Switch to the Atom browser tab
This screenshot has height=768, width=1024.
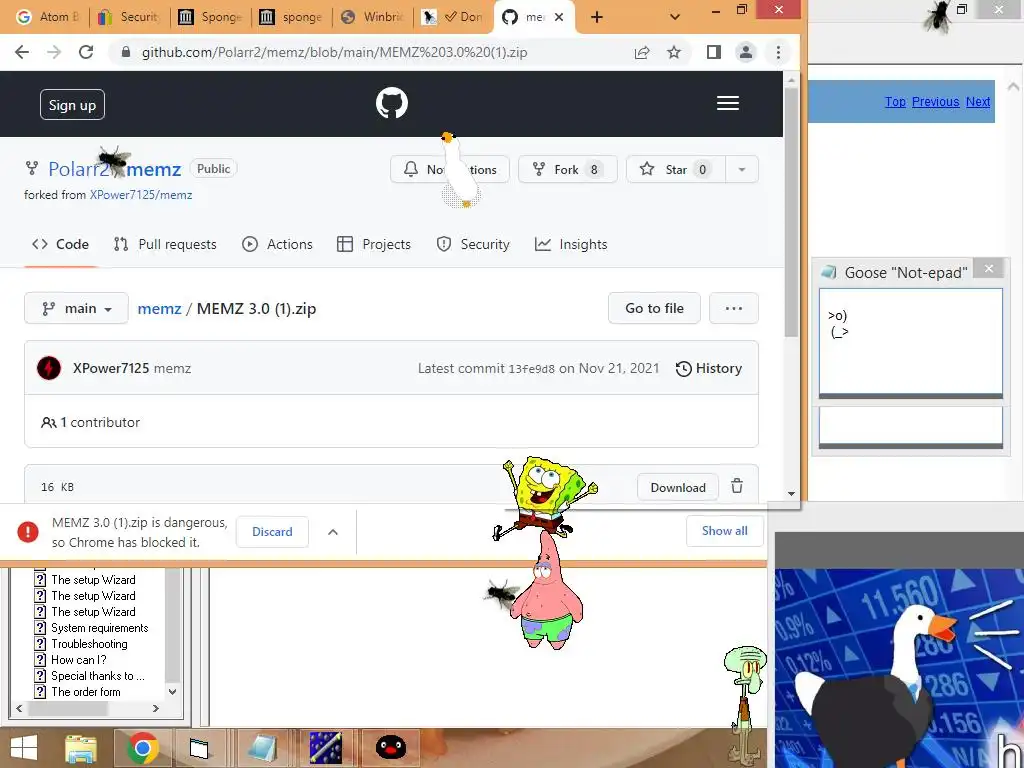coord(46,18)
